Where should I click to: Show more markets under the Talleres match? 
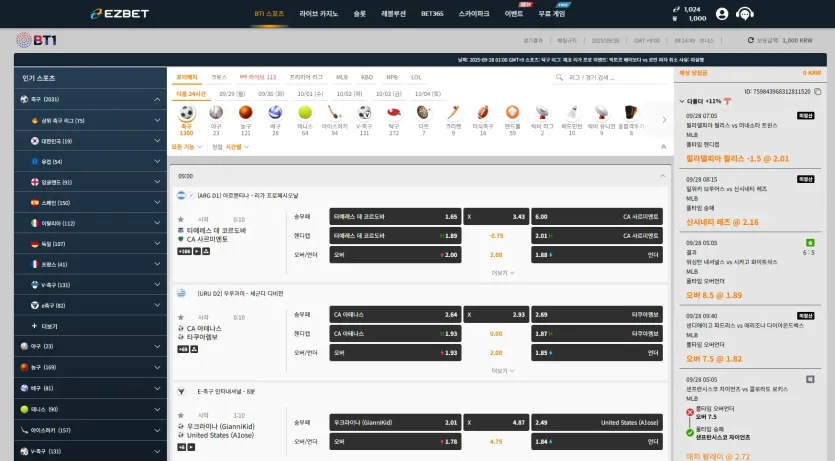pyautogui.click(x=503, y=273)
